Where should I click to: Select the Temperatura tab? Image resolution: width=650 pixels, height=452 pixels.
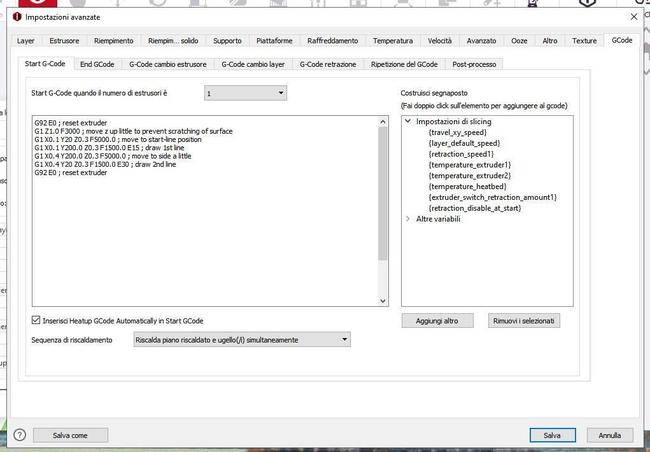(x=392, y=41)
